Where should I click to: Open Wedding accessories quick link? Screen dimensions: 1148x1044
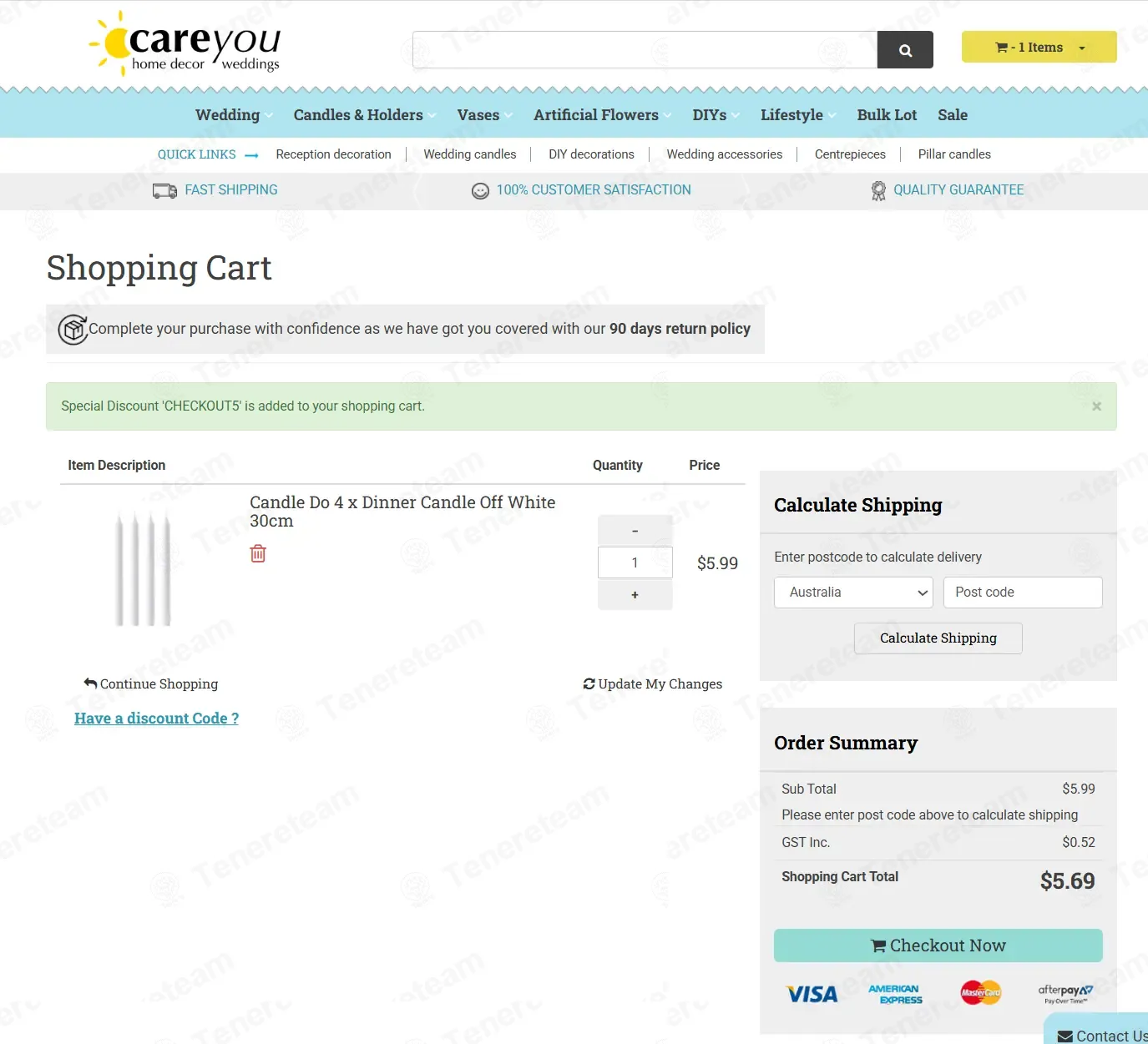coord(724,154)
